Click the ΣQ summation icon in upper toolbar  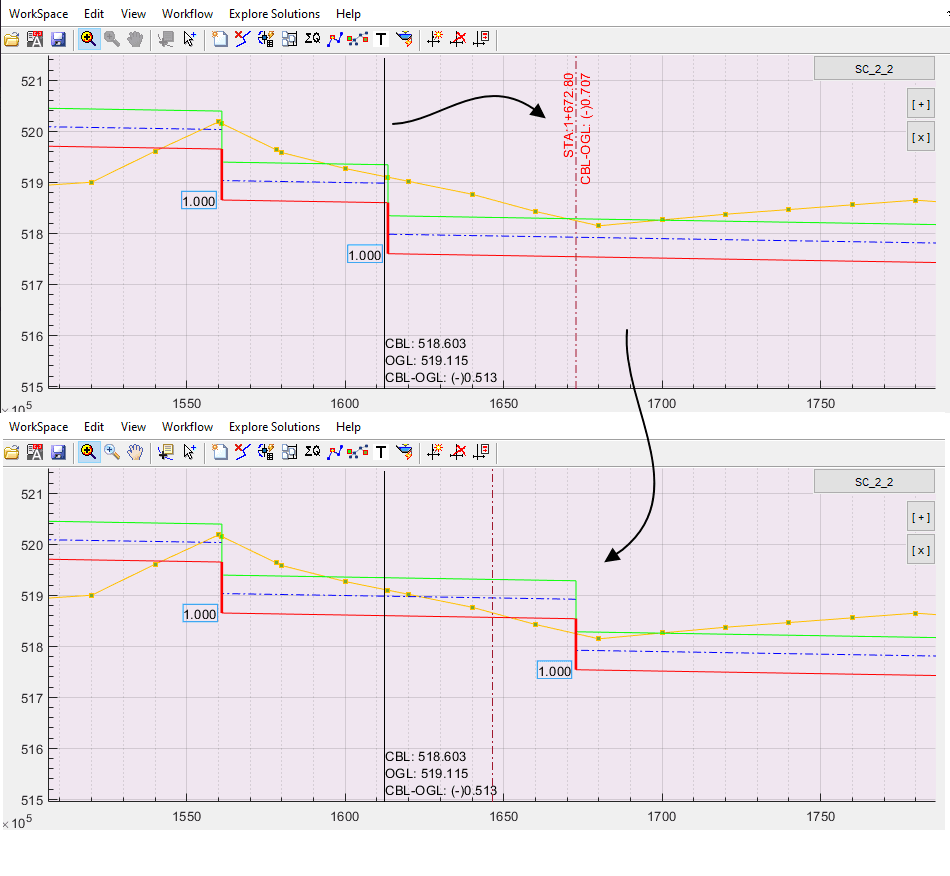(x=312, y=40)
